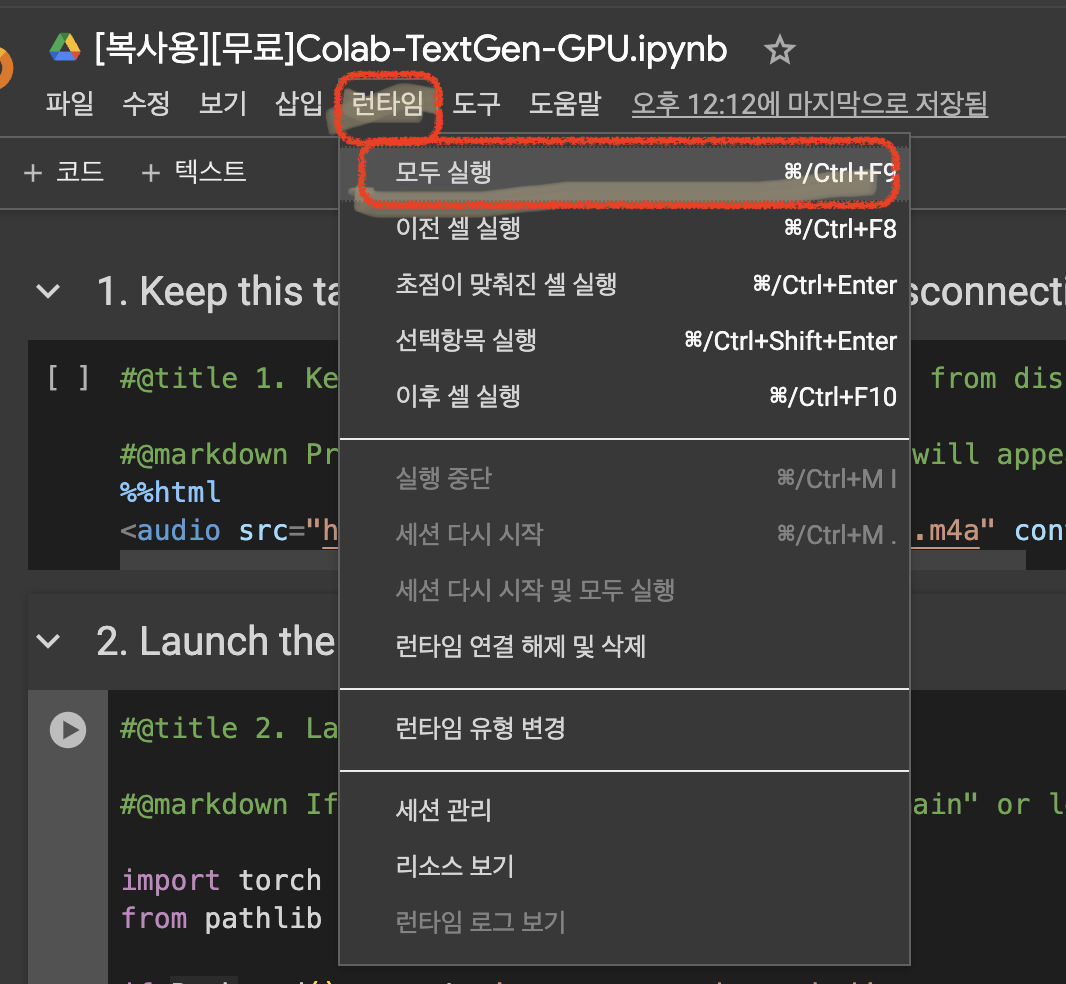Select '리소스 보기' menu entry
Screen dimensions: 1066x984
(625, 866)
